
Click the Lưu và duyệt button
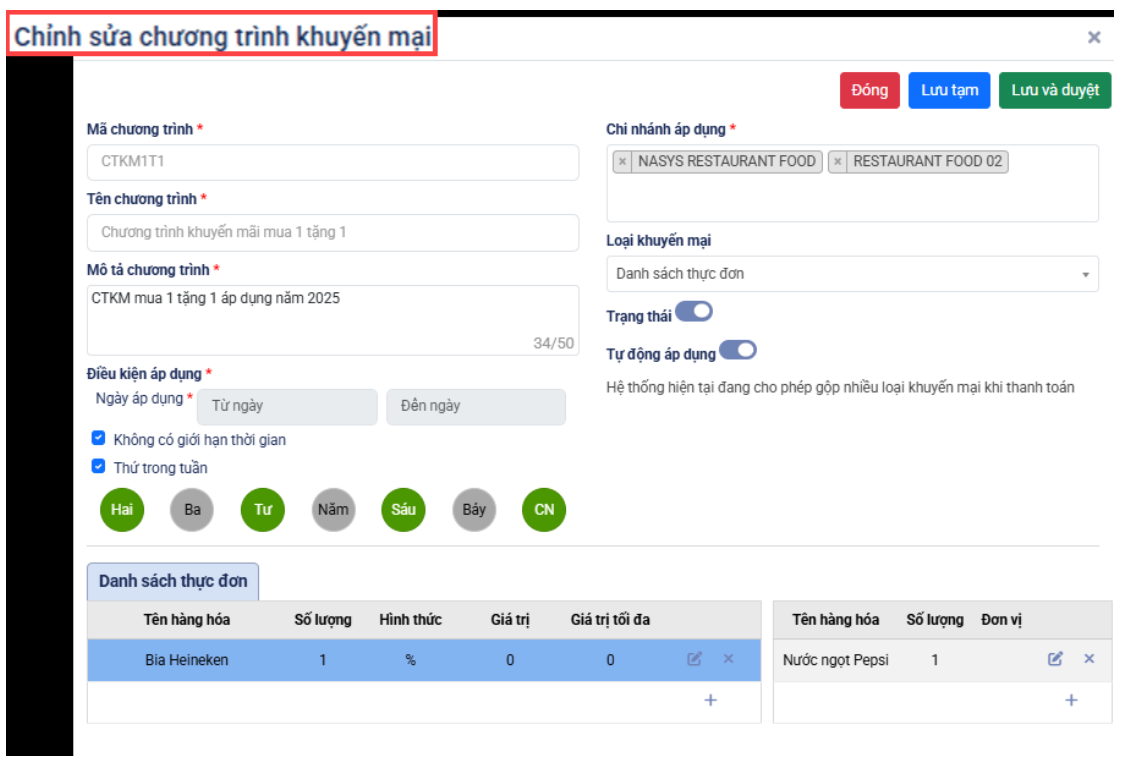[x=1054, y=90]
